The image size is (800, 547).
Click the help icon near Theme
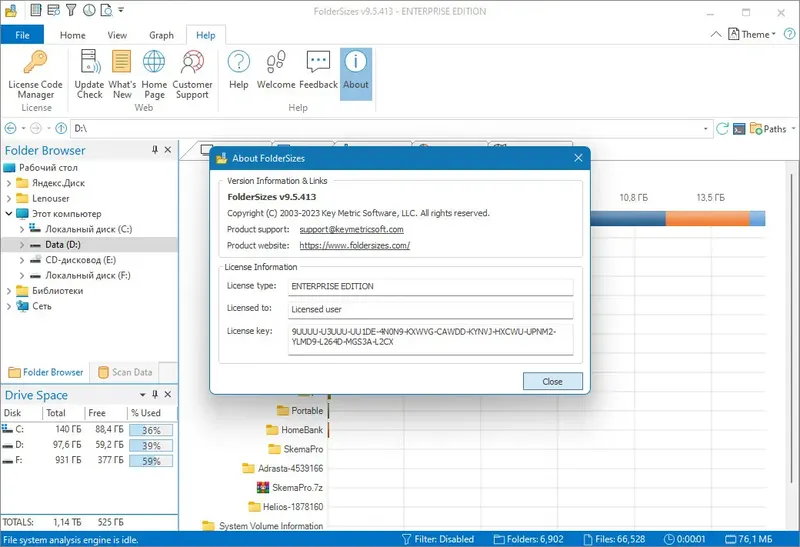coord(789,34)
